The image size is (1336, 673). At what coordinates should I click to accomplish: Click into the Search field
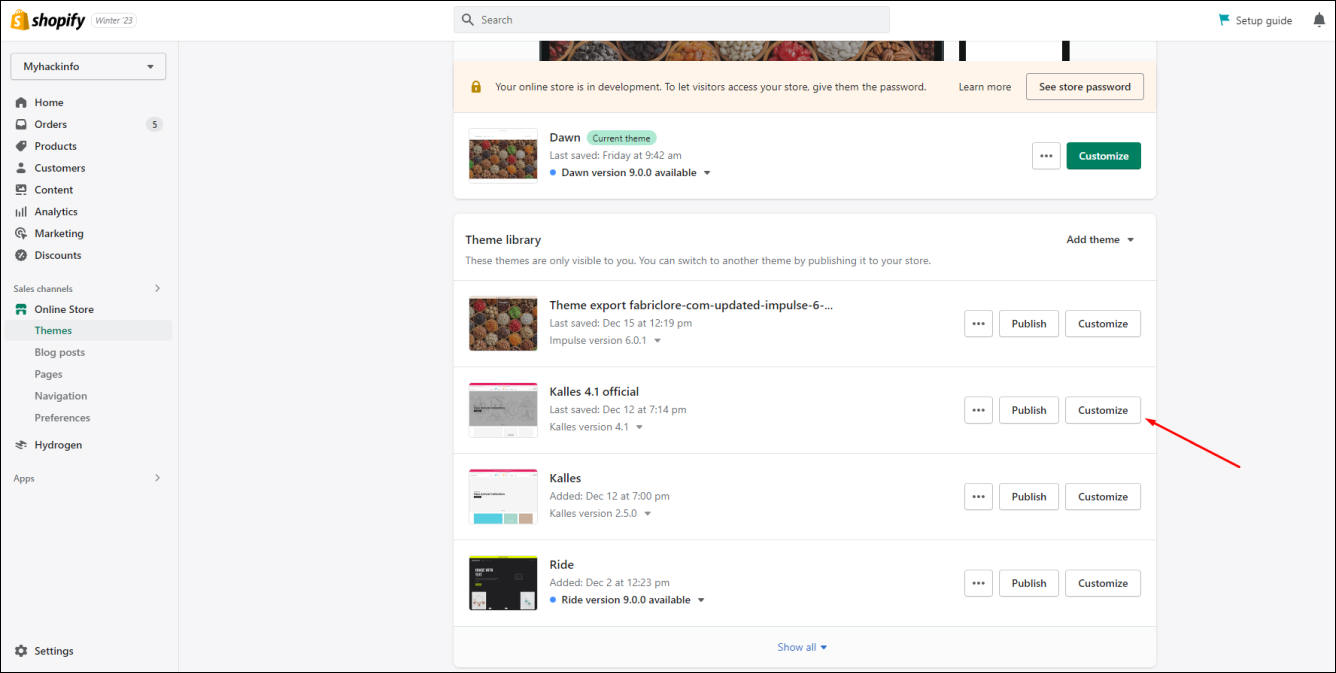coord(672,20)
